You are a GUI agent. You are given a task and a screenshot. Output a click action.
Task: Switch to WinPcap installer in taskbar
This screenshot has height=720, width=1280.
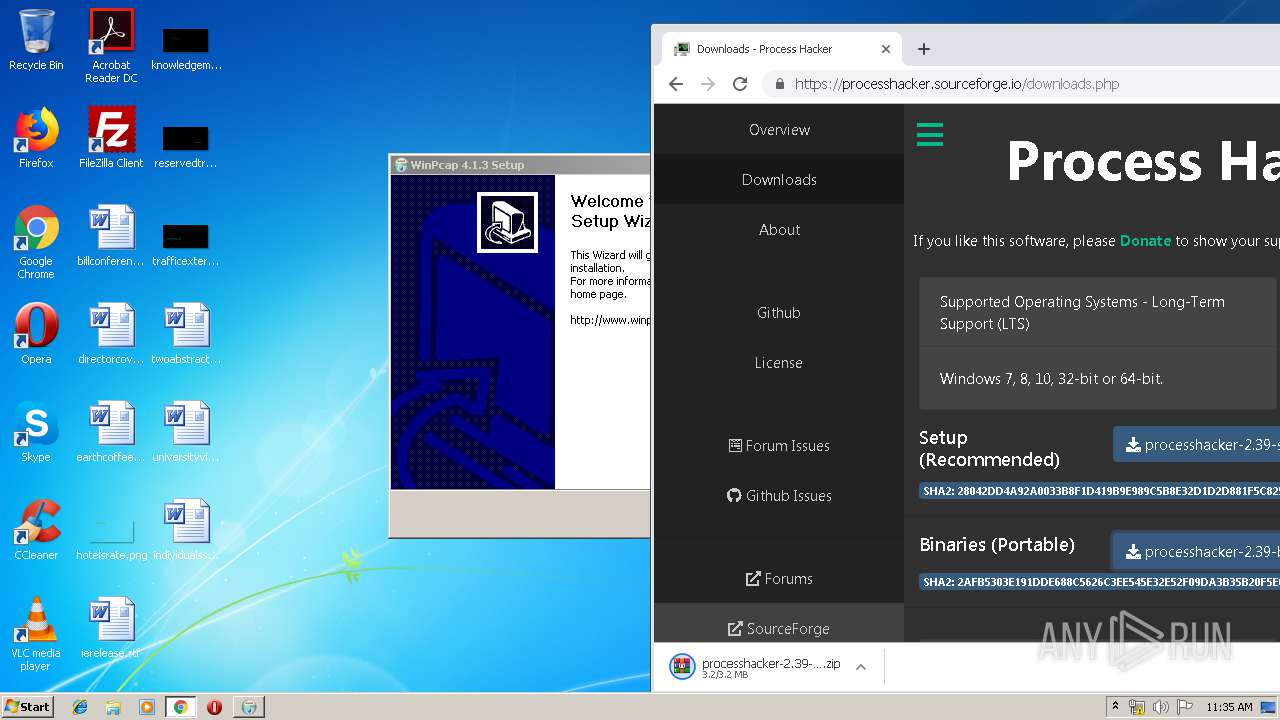[249, 707]
